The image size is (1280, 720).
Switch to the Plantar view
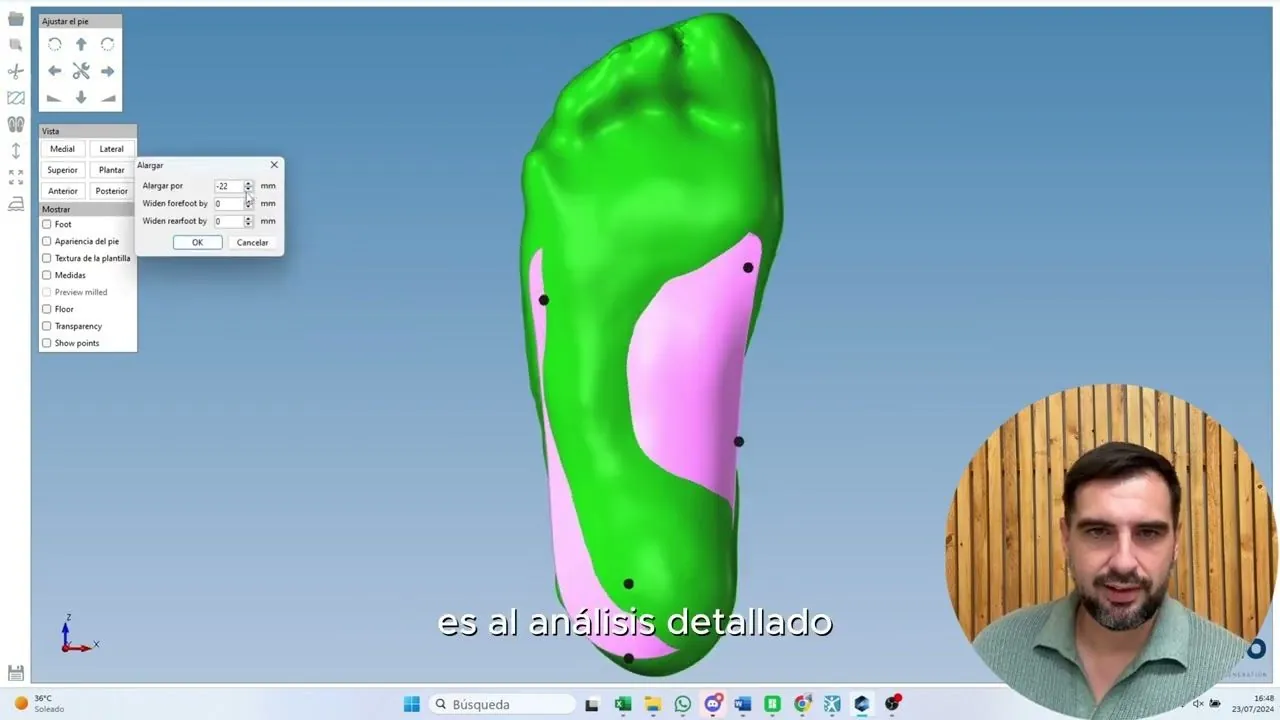111,170
